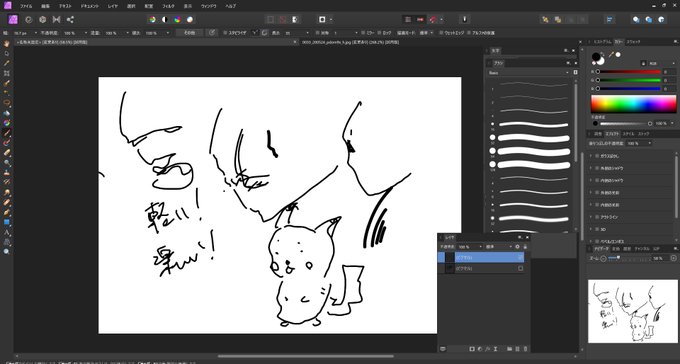Click the zoom in plus button in Navigator
This screenshot has width=680, height=364.
click(673, 258)
